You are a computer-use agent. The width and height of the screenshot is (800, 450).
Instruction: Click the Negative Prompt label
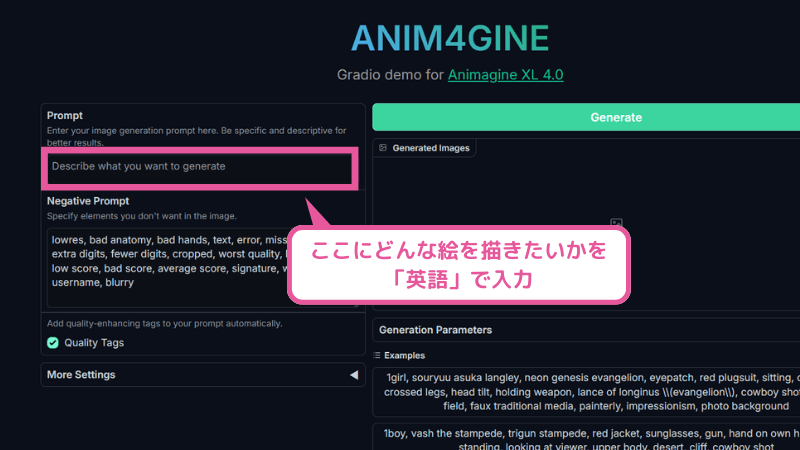click(88, 201)
